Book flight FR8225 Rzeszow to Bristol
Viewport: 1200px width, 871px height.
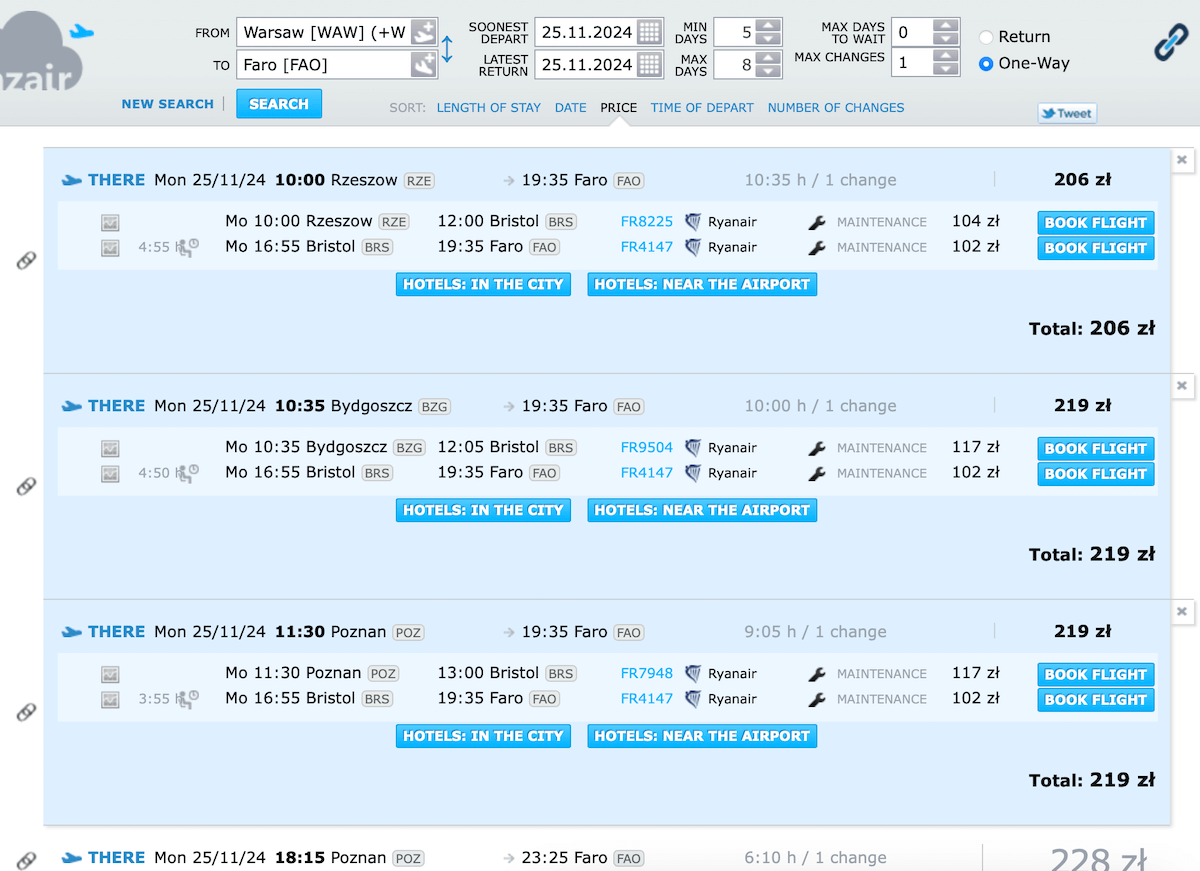point(1095,223)
